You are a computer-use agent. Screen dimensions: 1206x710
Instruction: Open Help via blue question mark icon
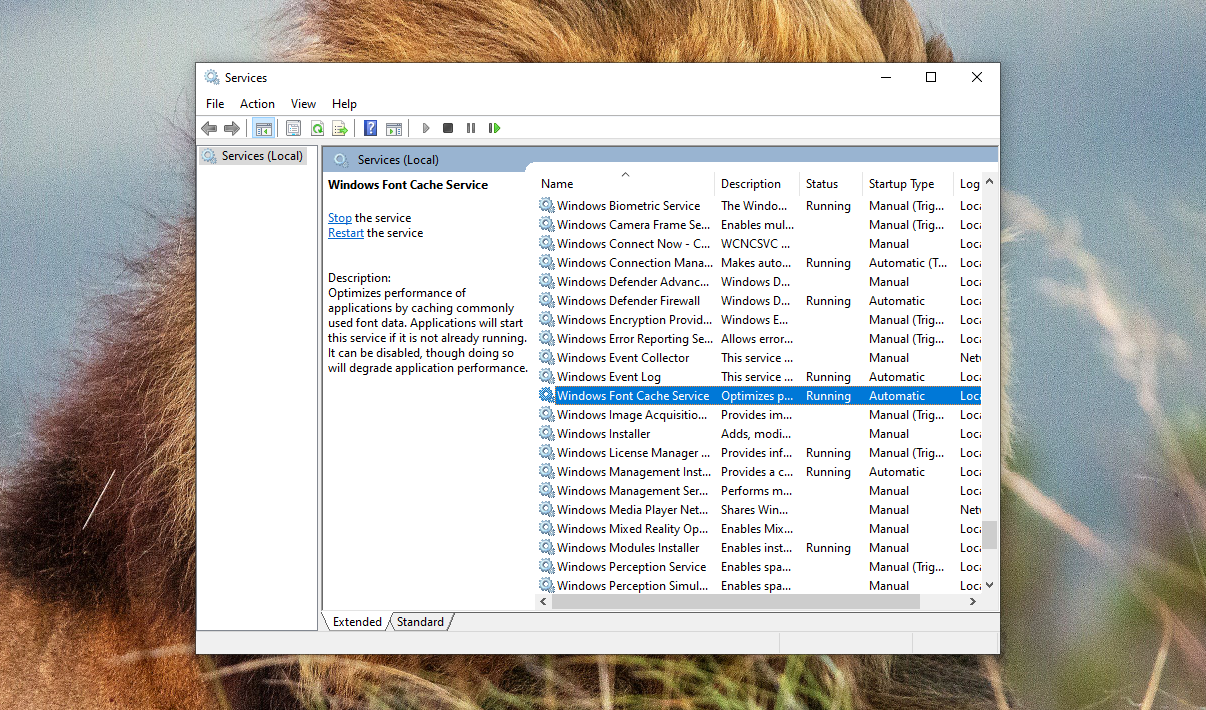coord(370,128)
